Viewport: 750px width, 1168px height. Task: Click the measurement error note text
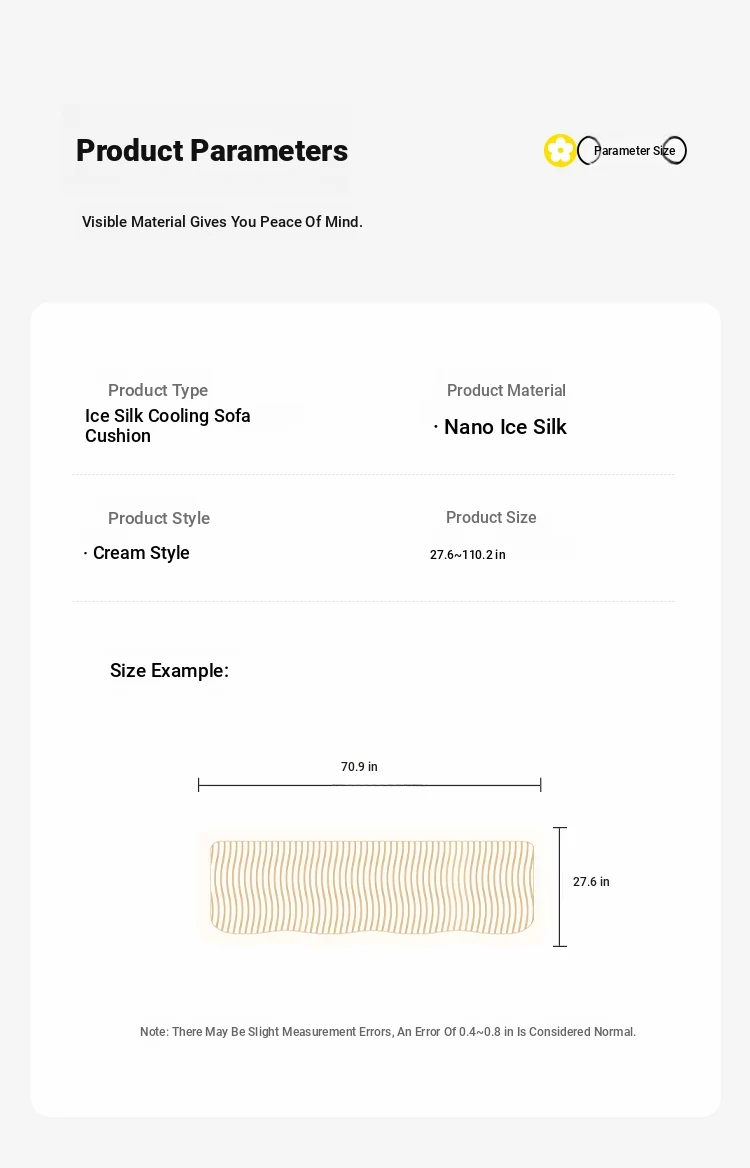pyautogui.click(x=387, y=1032)
